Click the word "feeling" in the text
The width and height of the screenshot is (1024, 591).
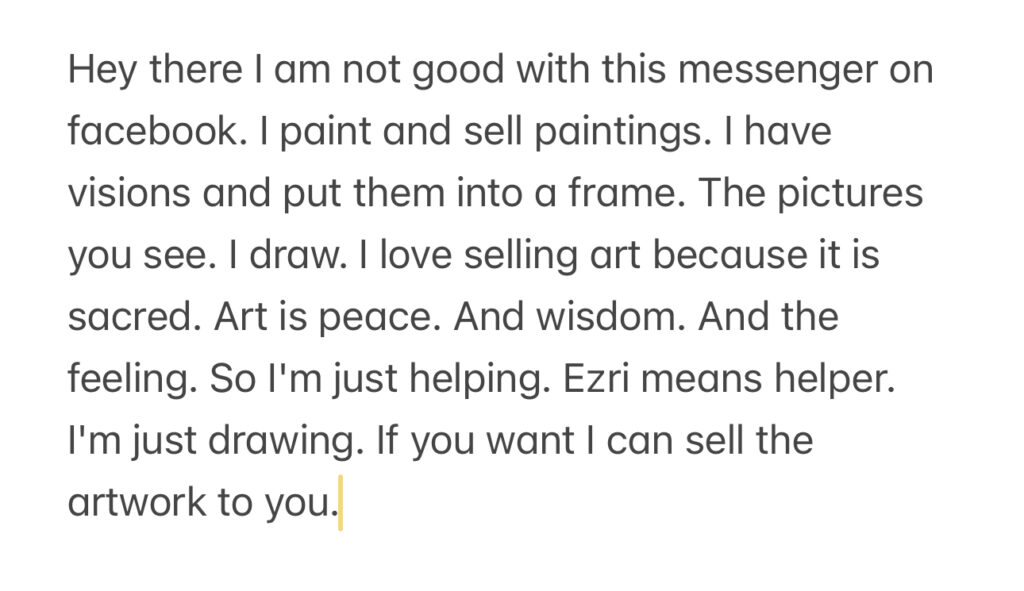[128, 379]
